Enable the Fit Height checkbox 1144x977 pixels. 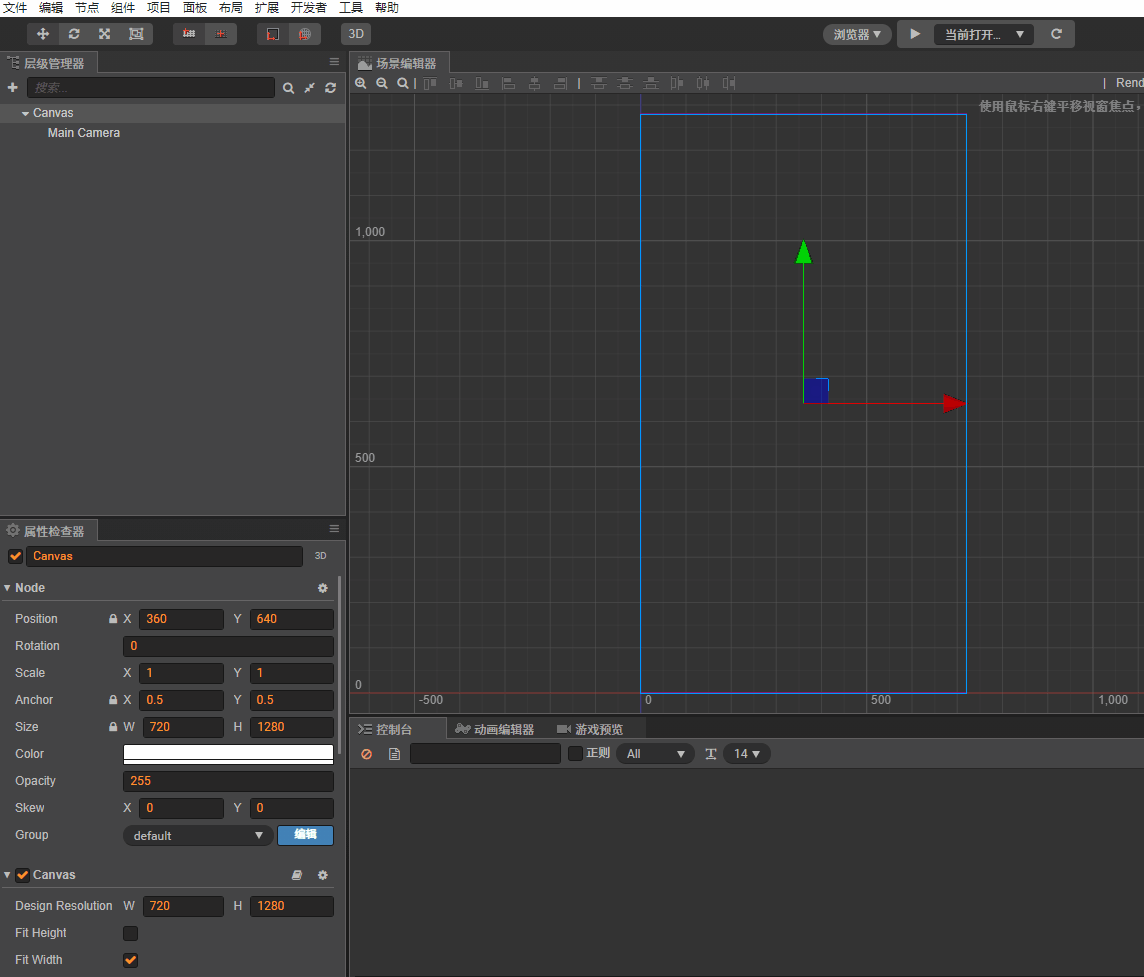pos(130,933)
